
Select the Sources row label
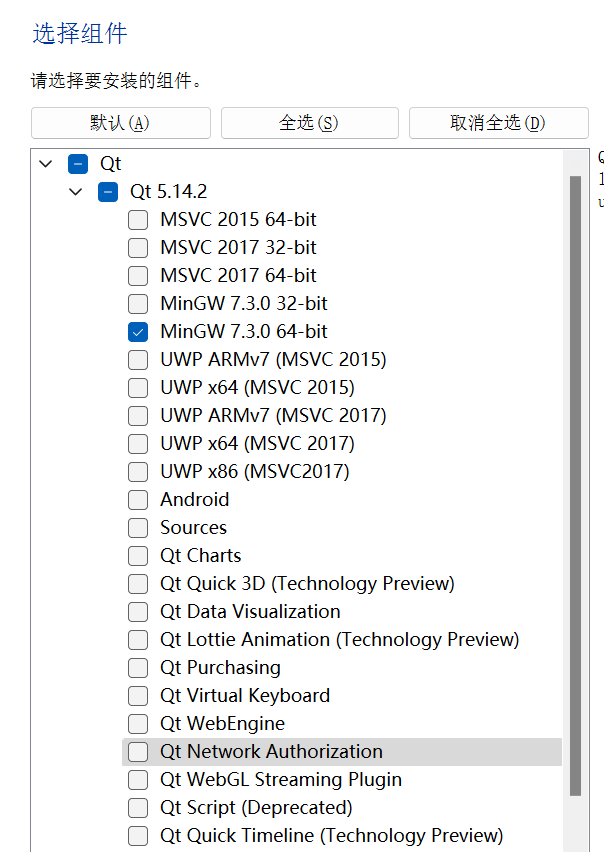193,528
